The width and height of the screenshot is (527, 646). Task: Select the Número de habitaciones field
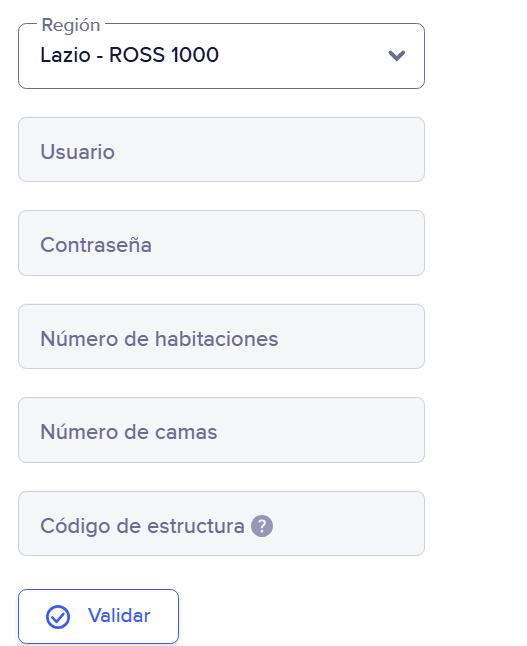click(x=221, y=337)
